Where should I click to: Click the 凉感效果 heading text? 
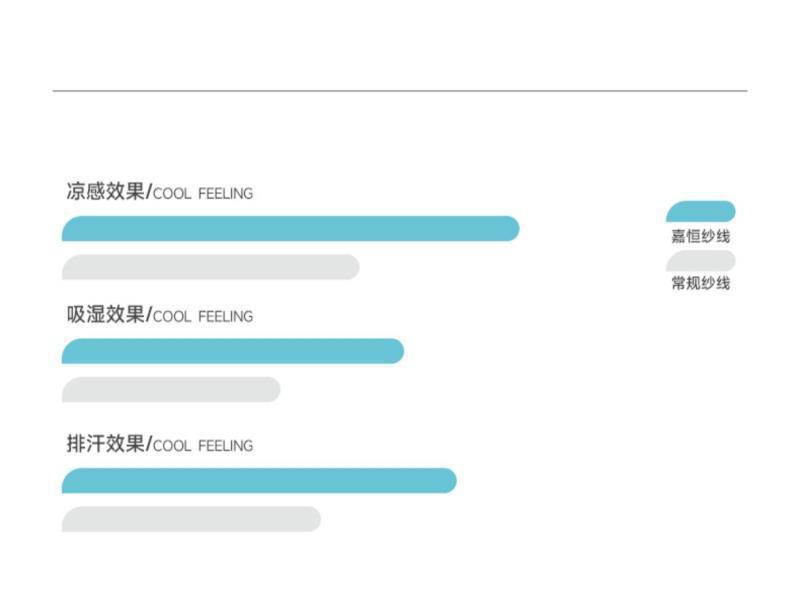pyautogui.click(x=106, y=191)
